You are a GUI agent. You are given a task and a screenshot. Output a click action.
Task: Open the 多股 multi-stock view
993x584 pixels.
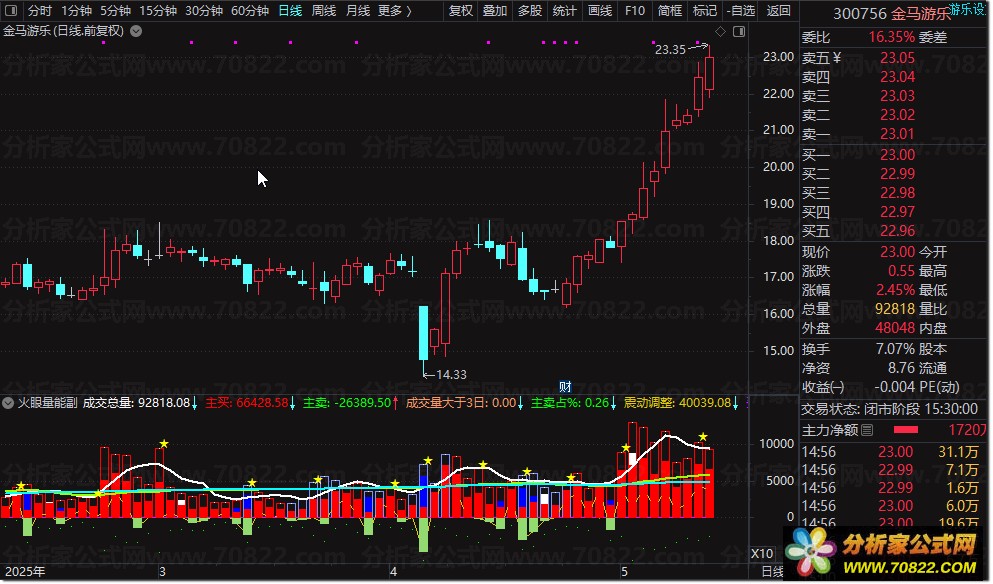(530, 11)
